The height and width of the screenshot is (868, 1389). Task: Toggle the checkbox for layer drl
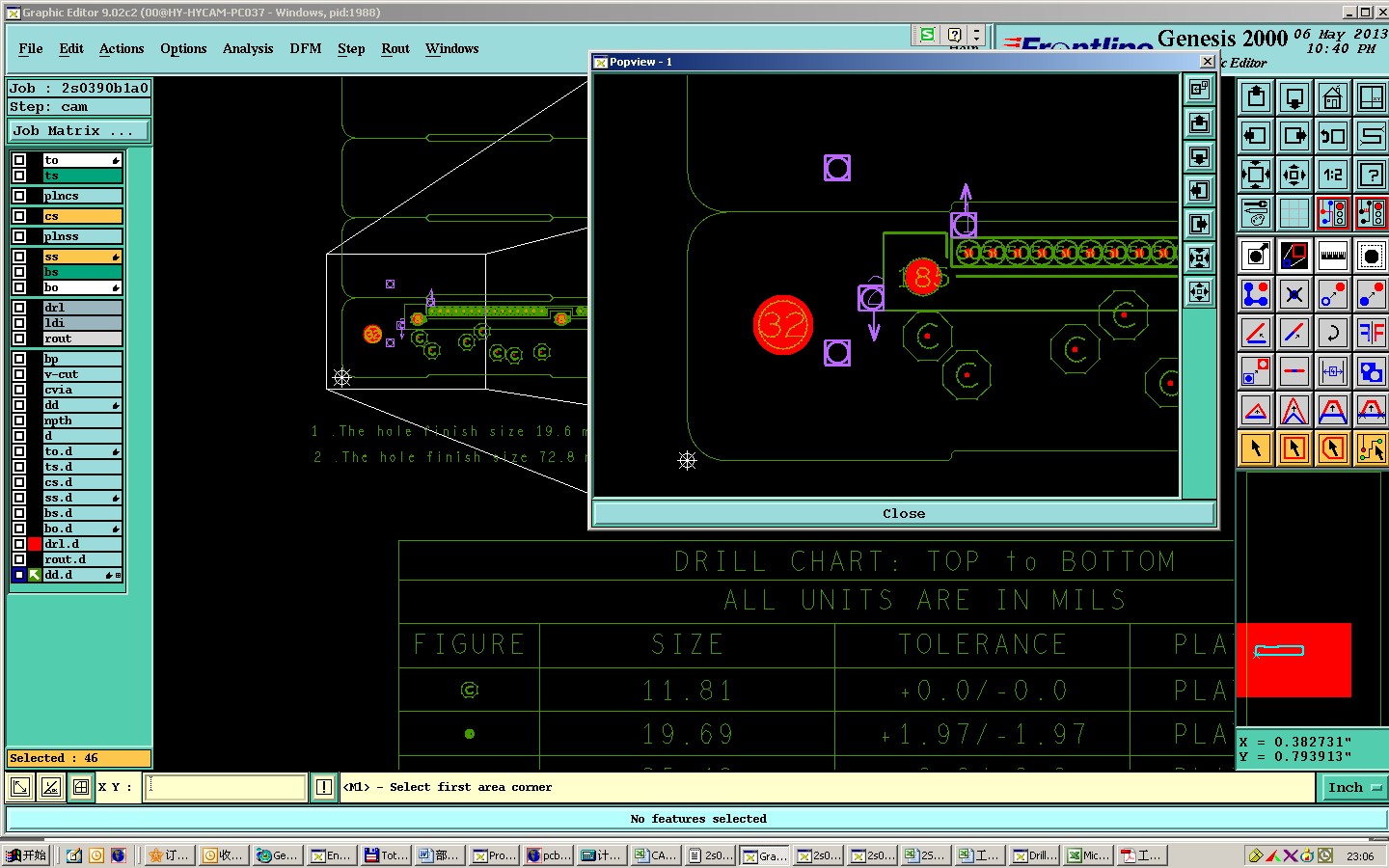[x=19, y=308]
